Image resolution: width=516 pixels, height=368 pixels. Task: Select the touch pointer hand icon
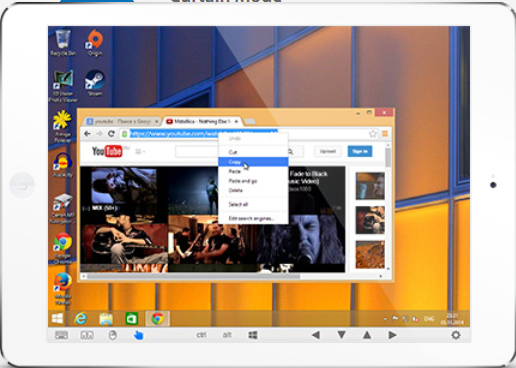pos(138,335)
